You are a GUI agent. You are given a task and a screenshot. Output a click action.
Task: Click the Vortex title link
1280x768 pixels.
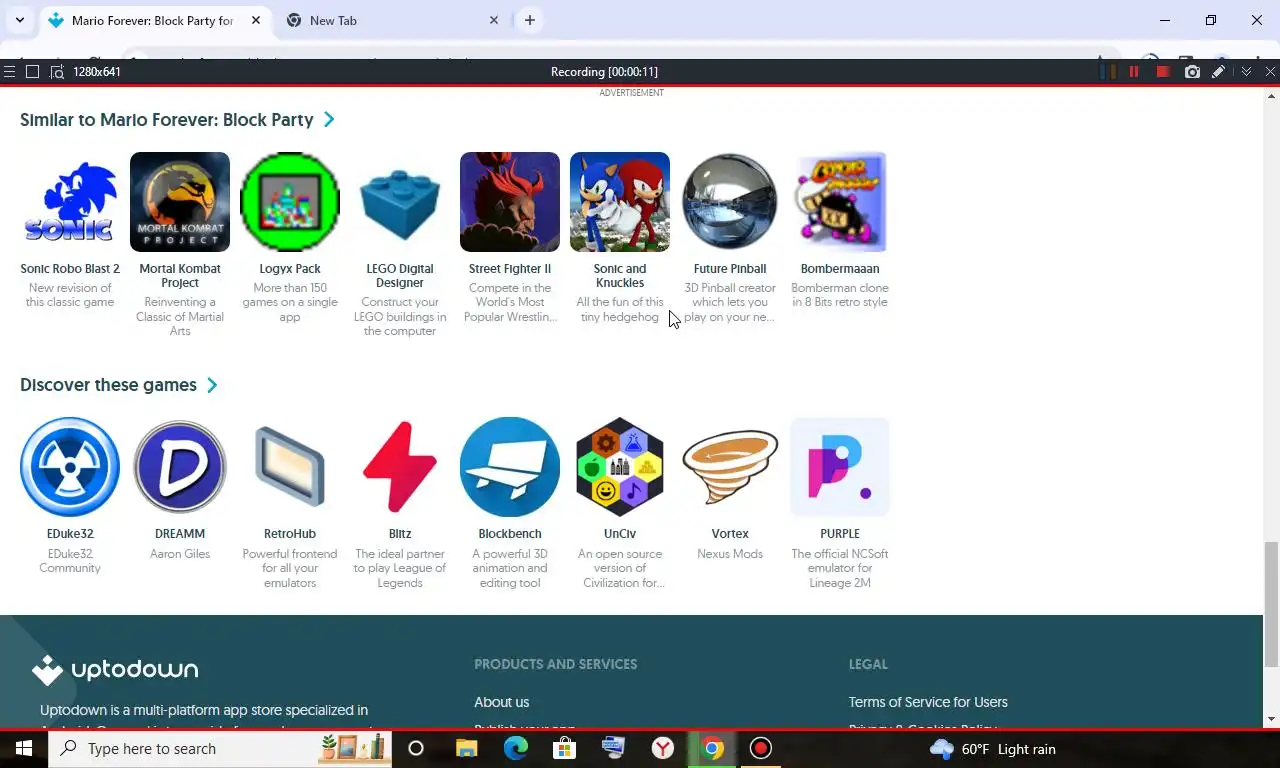[730, 534]
